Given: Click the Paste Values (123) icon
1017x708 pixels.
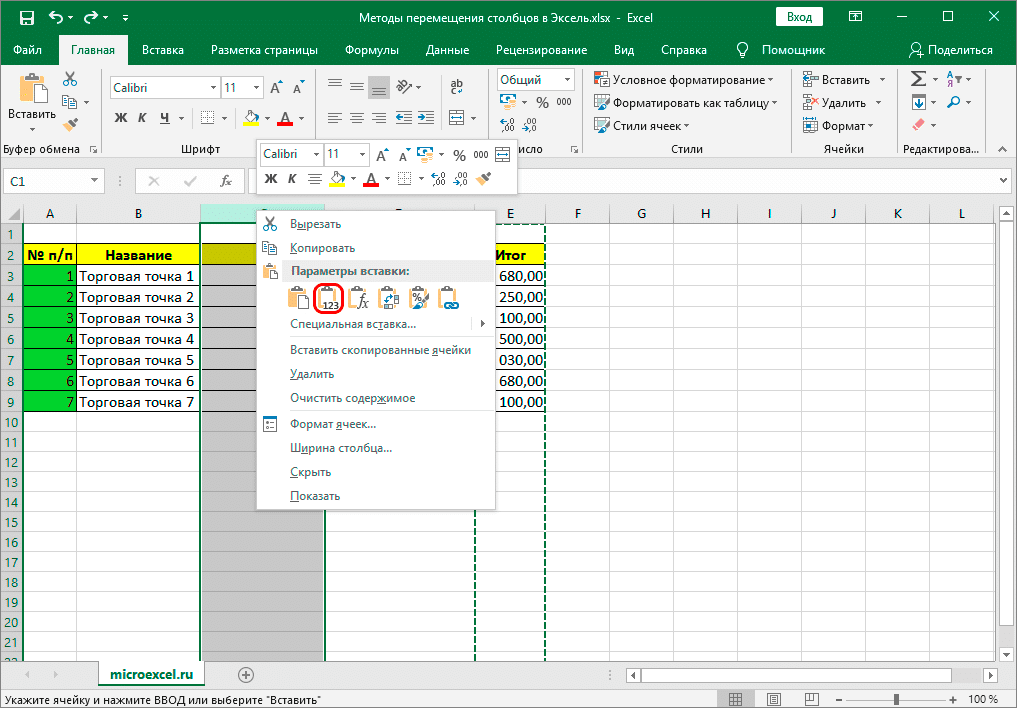Looking at the screenshot, I should pyautogui.click(x=330, y=298).
